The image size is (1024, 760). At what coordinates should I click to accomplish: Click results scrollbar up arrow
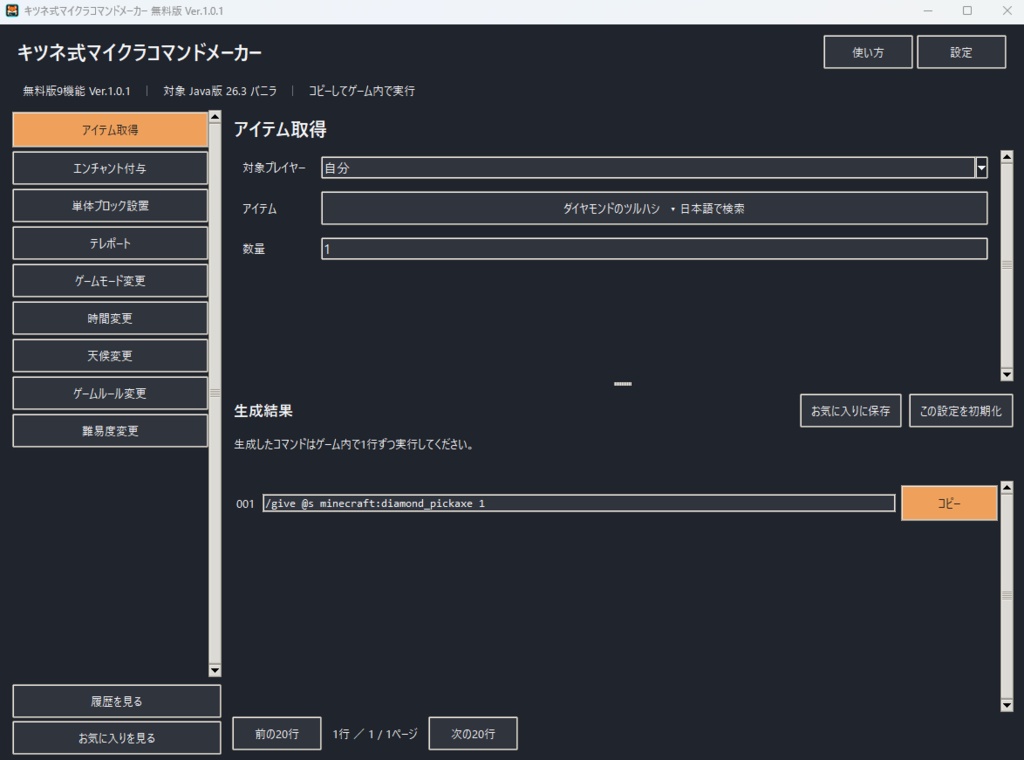(1007, 487)
